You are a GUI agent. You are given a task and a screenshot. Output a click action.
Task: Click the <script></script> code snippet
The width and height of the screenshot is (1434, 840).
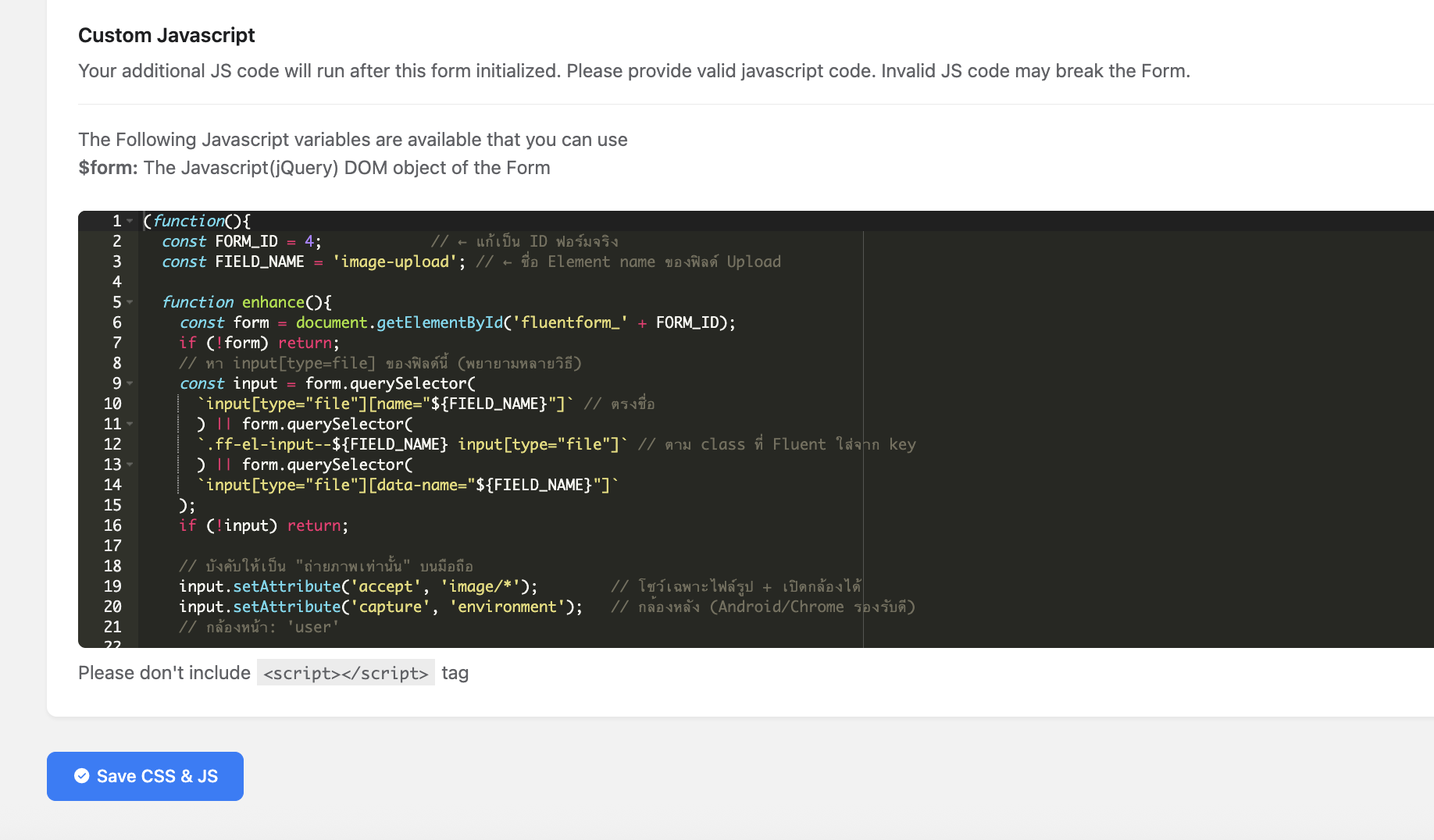click(345, 674)
